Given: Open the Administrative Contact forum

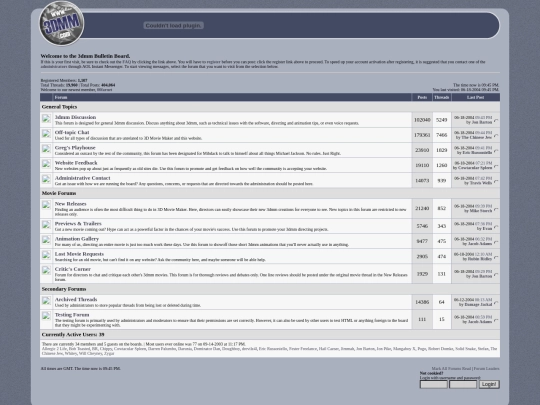Looking at the screenshot, I should click(x=83, y=178).
